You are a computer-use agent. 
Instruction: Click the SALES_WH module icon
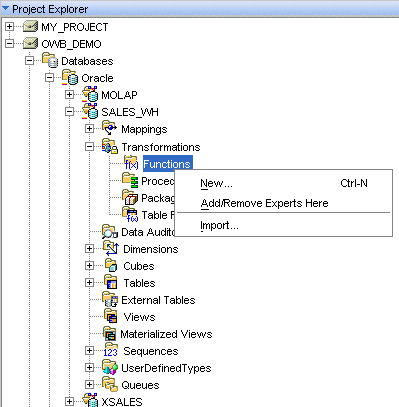pyautogui.click(x=90, y=111)
